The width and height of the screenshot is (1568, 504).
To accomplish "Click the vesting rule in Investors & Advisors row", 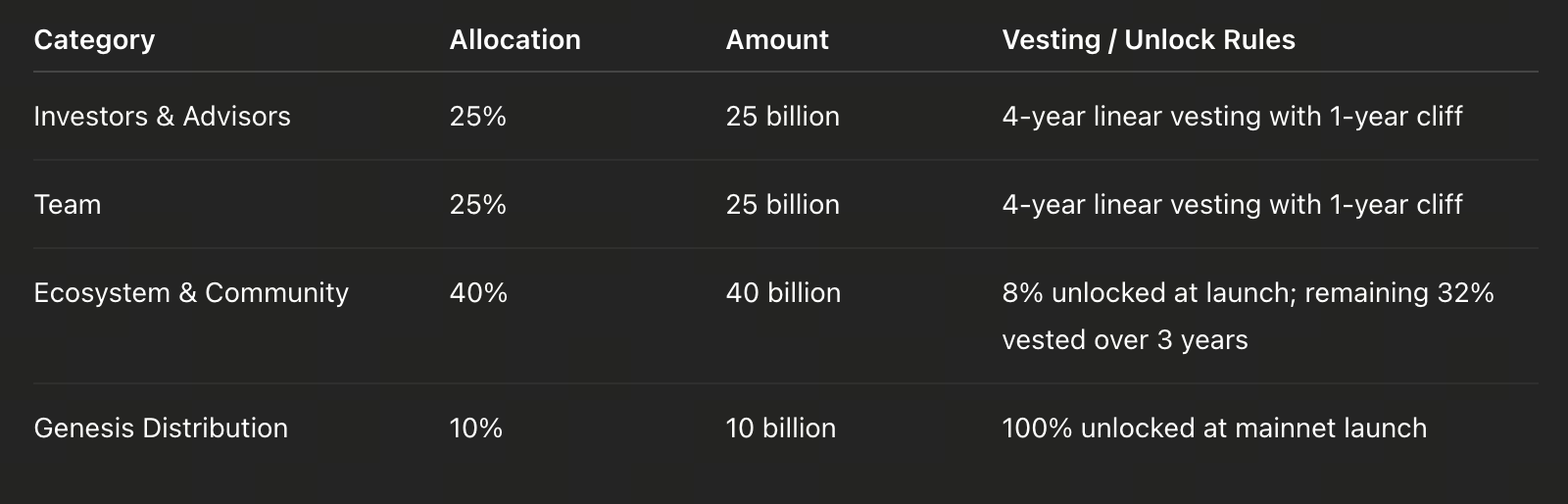I will (x=1232, y=117).
